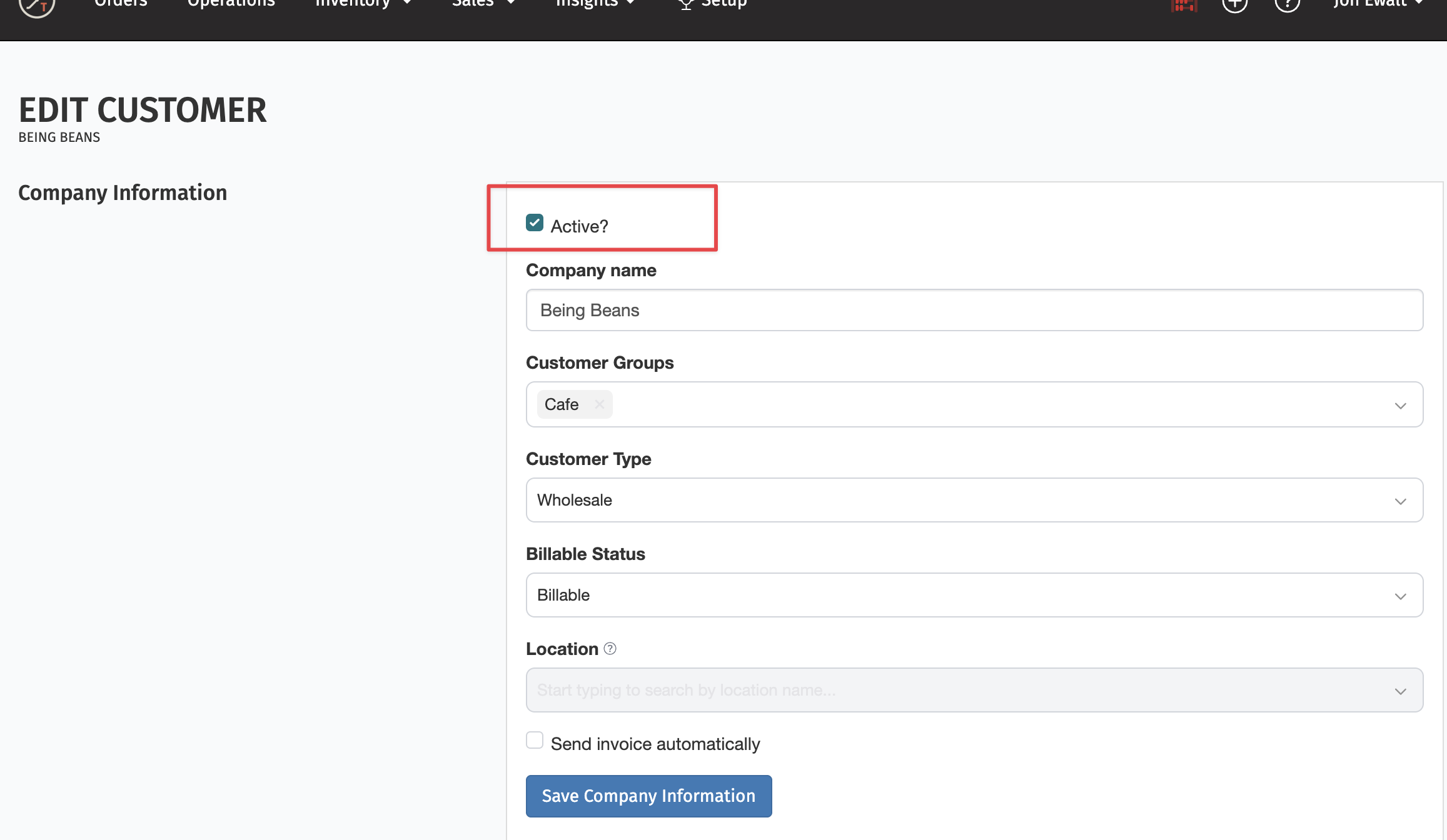The width and height of the screenshot is (1447, 840).
Task: Click the red calendar icon in navbar
Action: pos(1184,5)
